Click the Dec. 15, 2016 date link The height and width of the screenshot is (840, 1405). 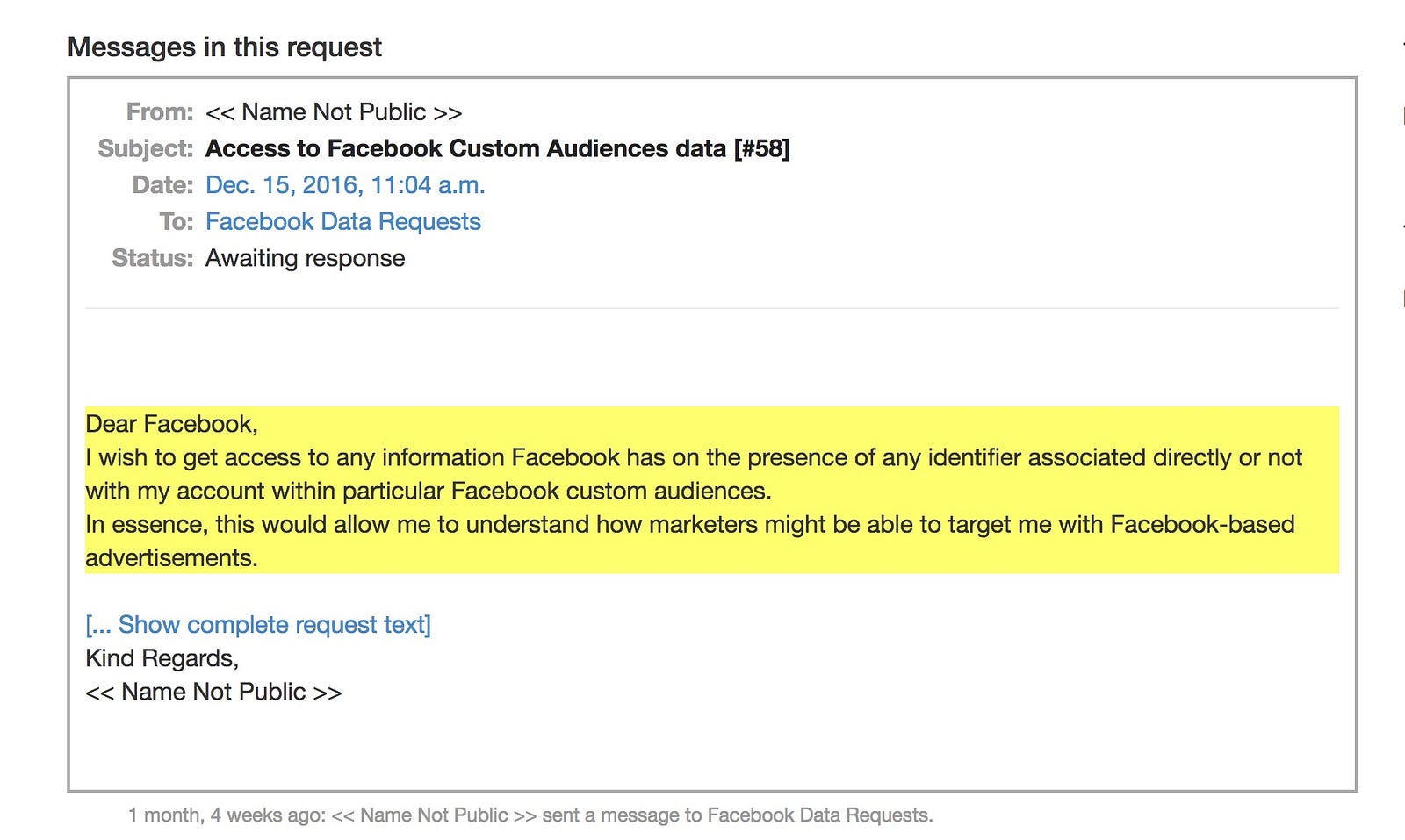point(345,185)
